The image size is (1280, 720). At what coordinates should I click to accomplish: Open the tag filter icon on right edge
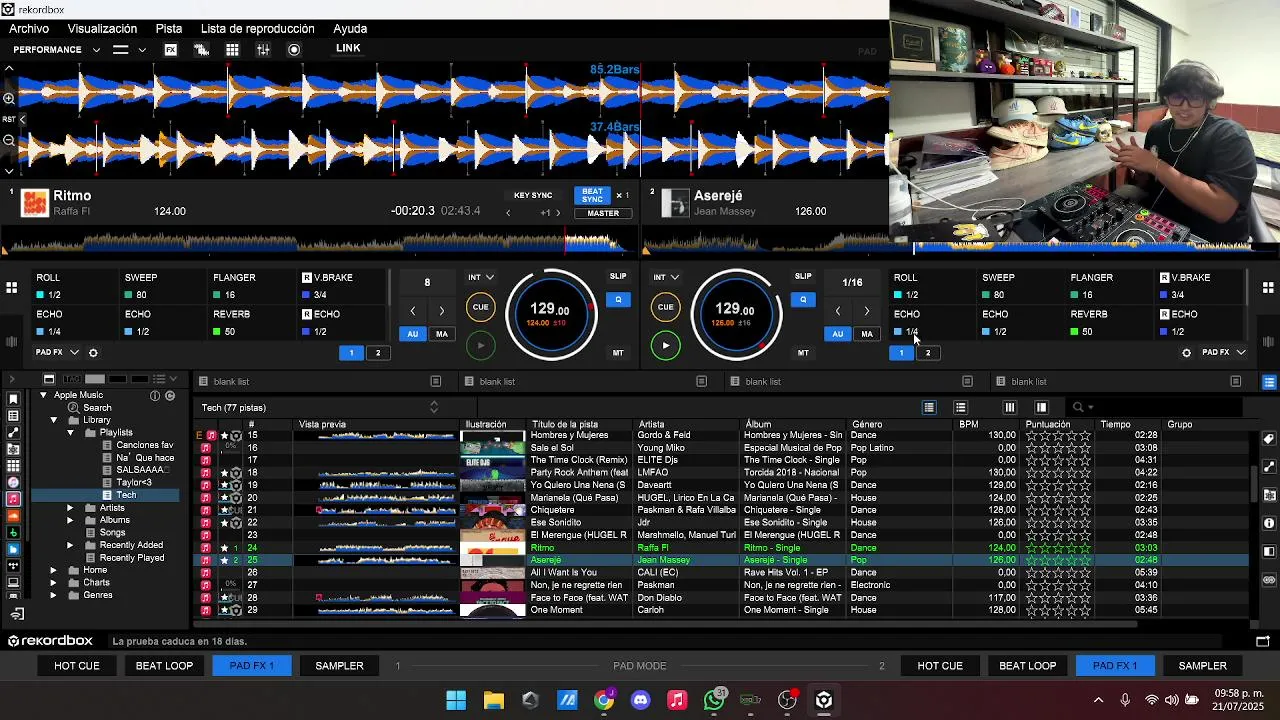coord(1269,439)
